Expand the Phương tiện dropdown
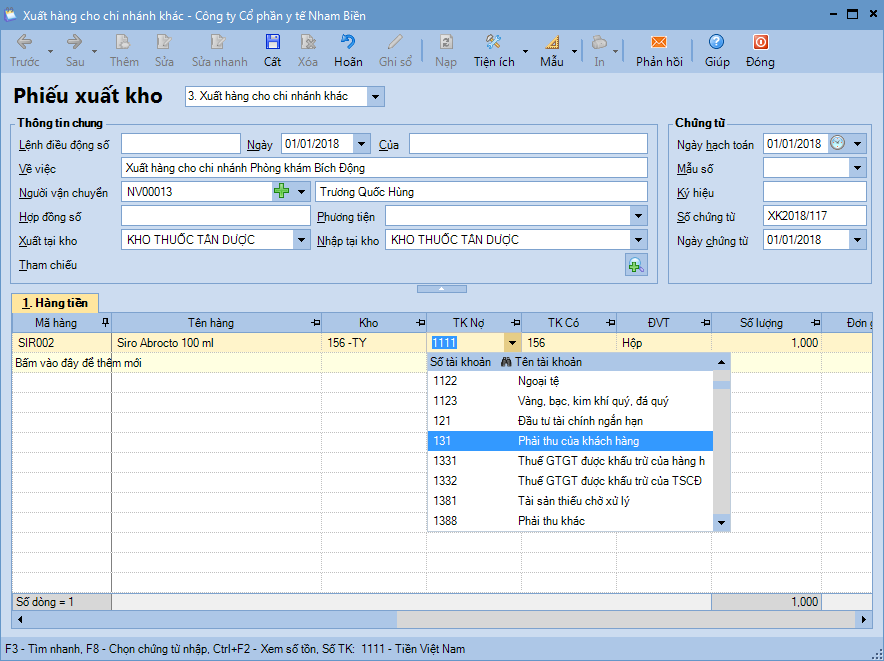The height and width of the screenshot is (661, 884). (x=638, y=216)
